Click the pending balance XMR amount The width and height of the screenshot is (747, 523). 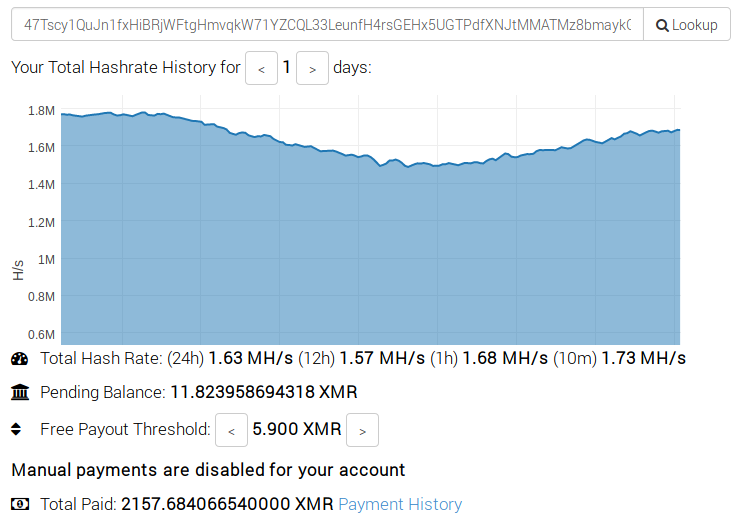pos(264,392)
